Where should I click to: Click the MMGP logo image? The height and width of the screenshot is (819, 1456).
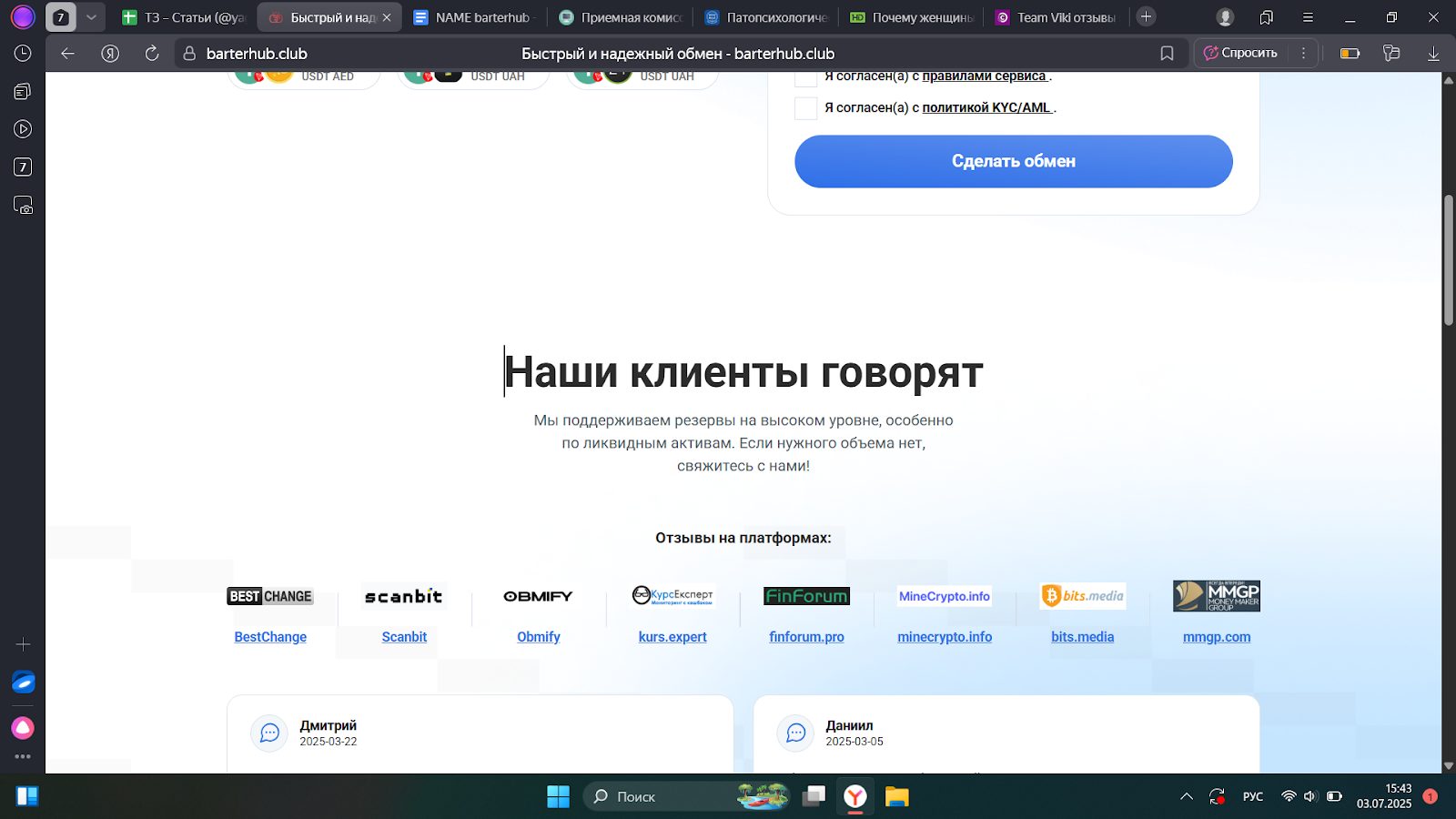click(1217, 596)
